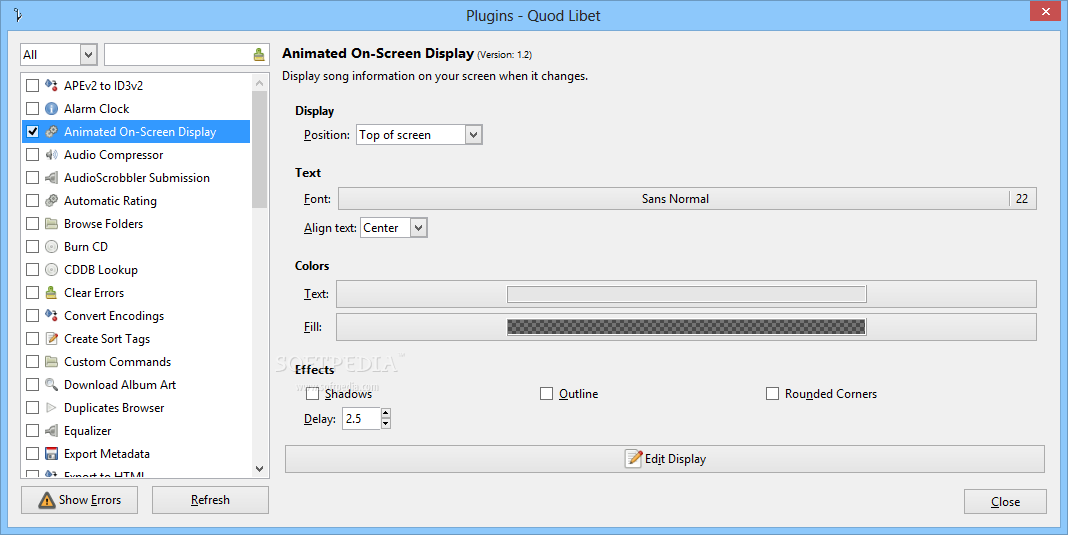Screen dimensions: 1068x535
Task: Click the Audio Compressor speaker icon
Action: point(52,155)
